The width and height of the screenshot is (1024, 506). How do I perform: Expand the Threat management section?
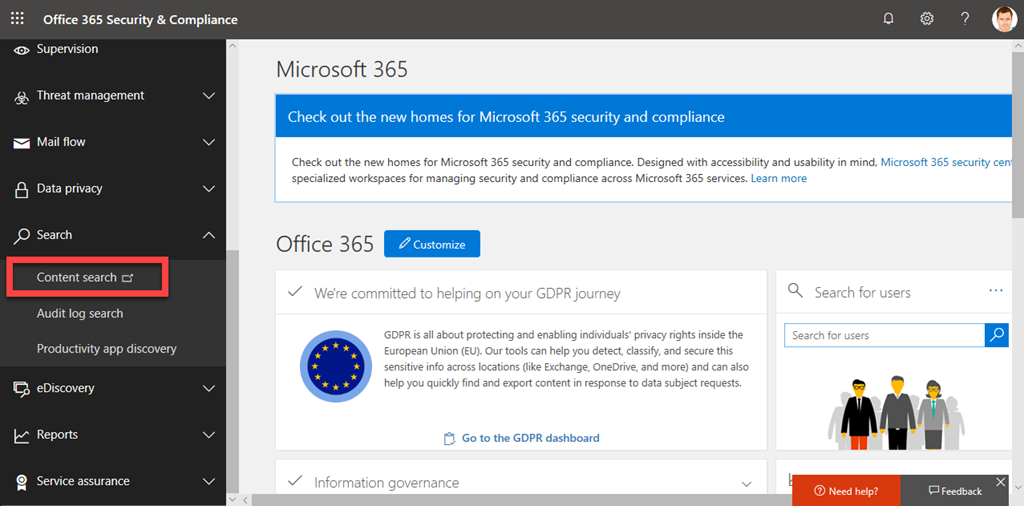(209, 96)
